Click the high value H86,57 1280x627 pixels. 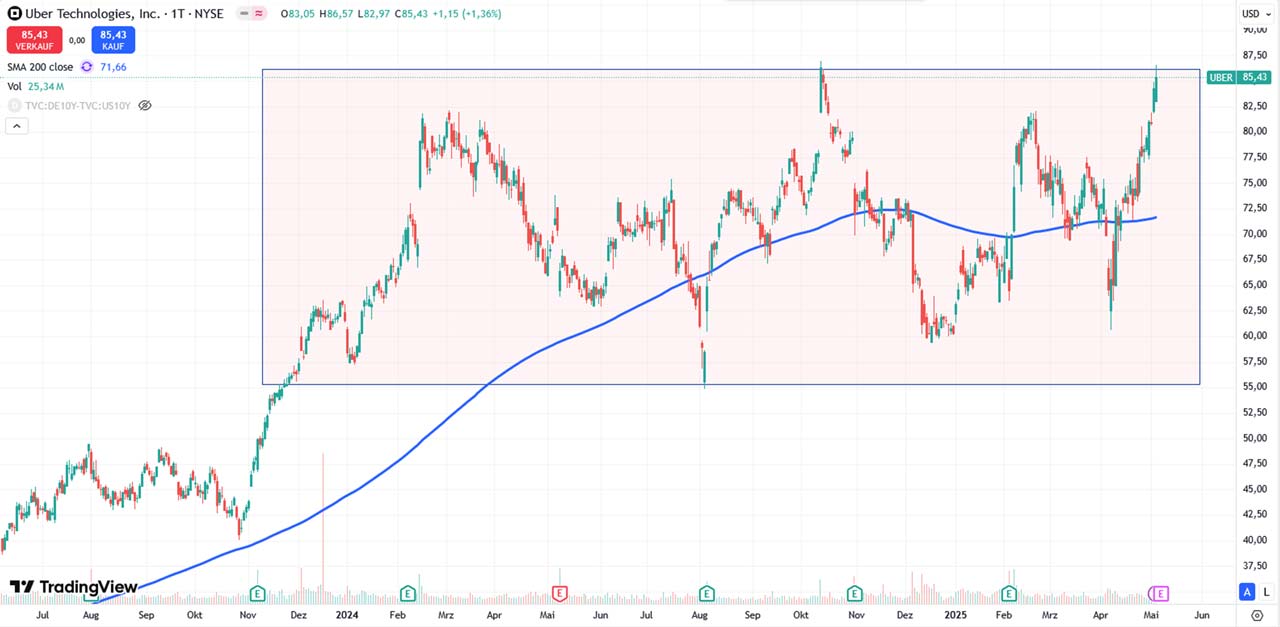pos(336,14)
